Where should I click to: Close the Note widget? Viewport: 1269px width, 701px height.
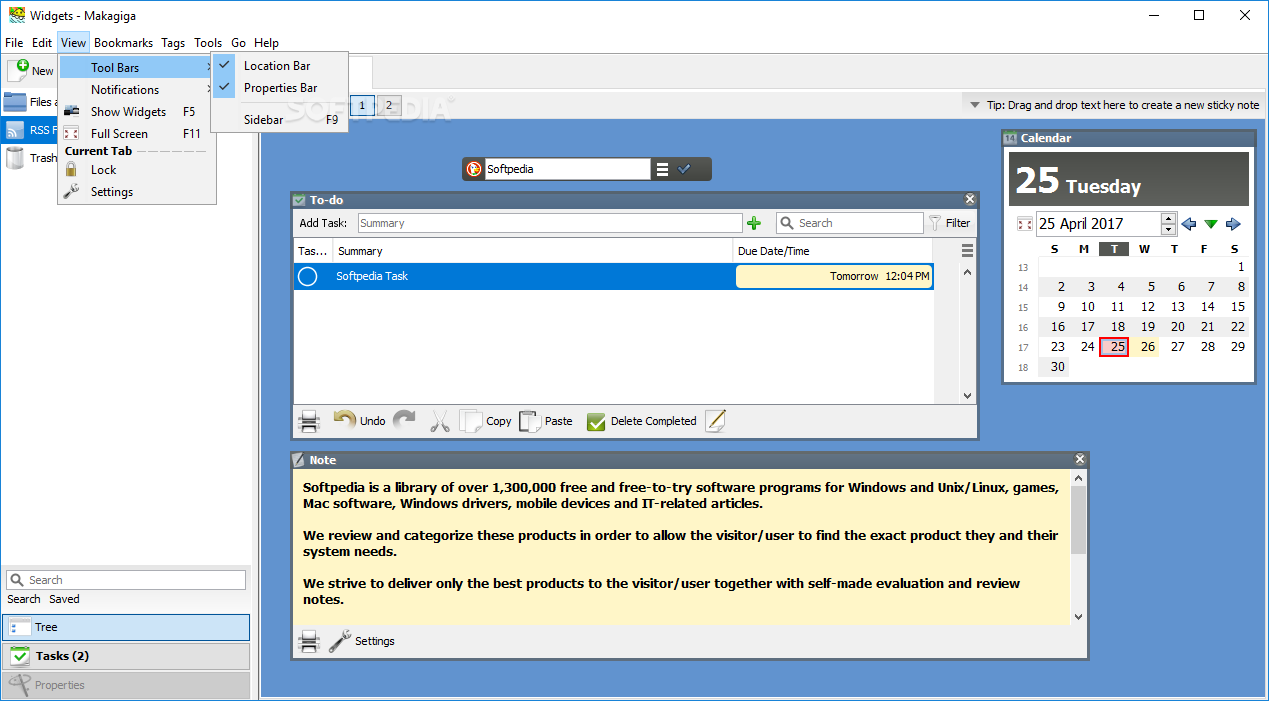[x=1080, y=460]
